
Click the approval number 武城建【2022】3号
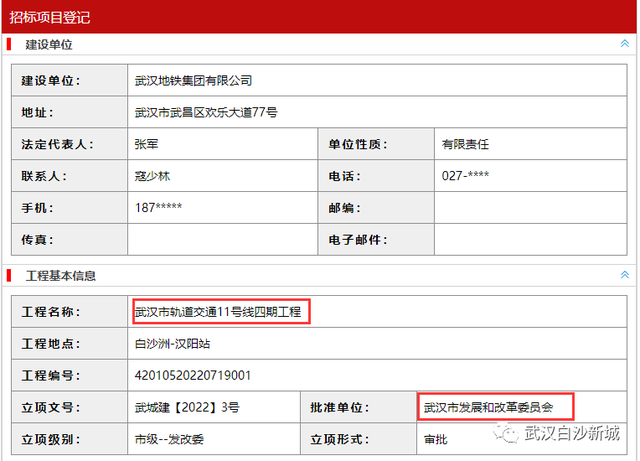click(x=187, y=407)
